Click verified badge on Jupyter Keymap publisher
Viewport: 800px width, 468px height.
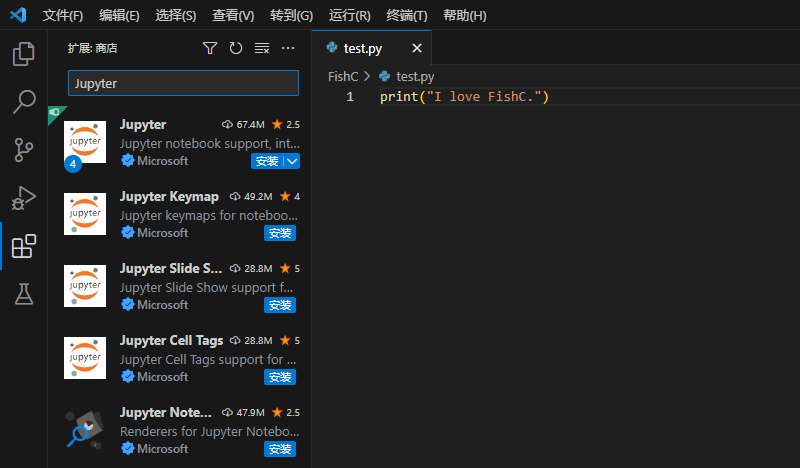point(128,232)
